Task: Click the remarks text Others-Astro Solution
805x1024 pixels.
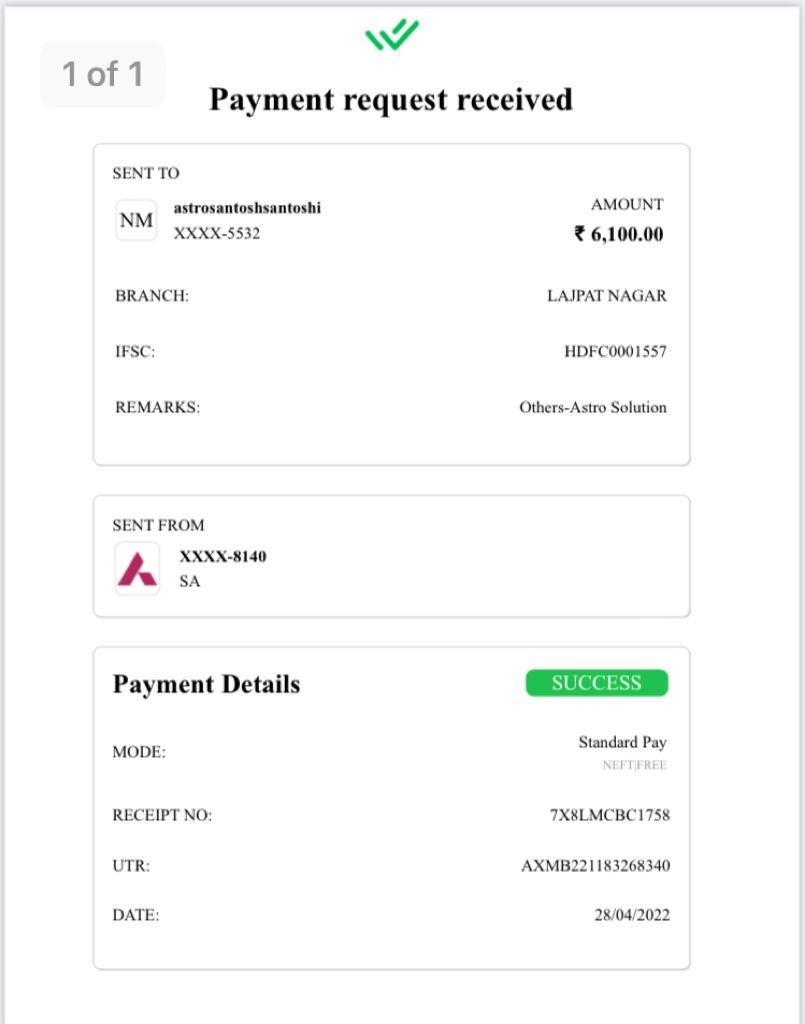Action: coord(593,408)
